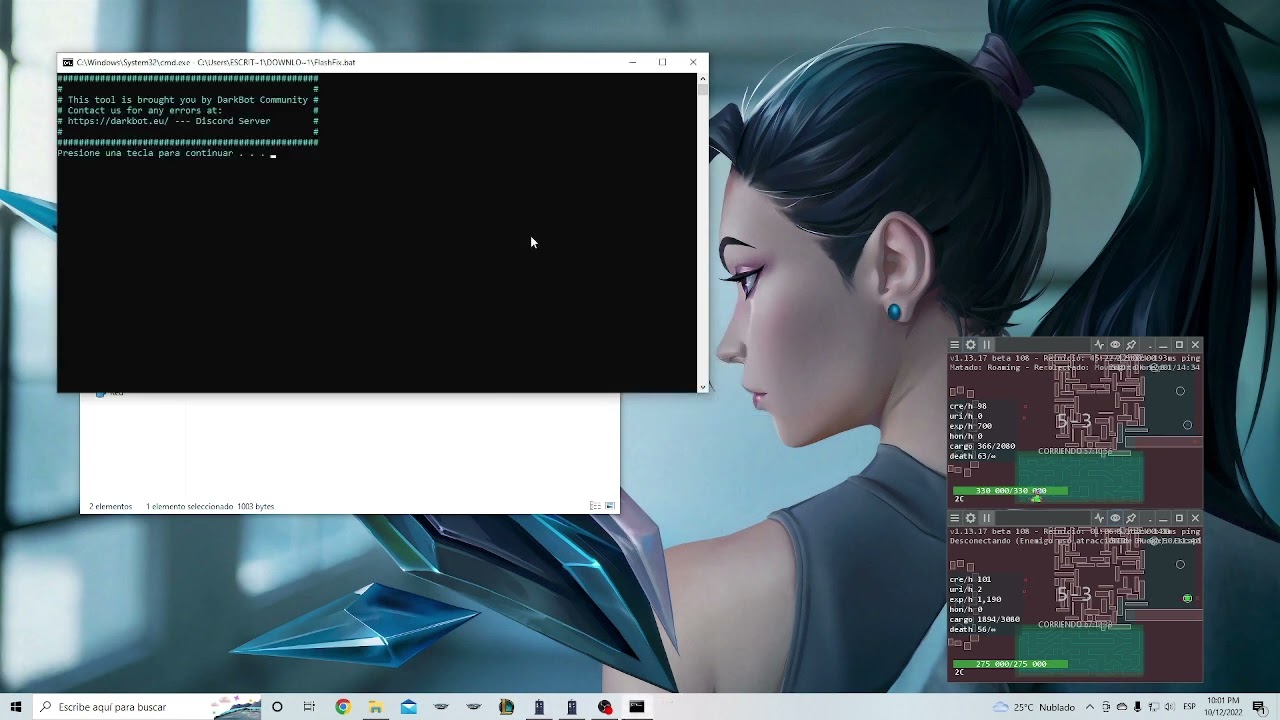The height and width of the screenshot is (720, 1280).
Task: Open stats pulse icon in upper DarkBot window
Action: [1099, 345]
